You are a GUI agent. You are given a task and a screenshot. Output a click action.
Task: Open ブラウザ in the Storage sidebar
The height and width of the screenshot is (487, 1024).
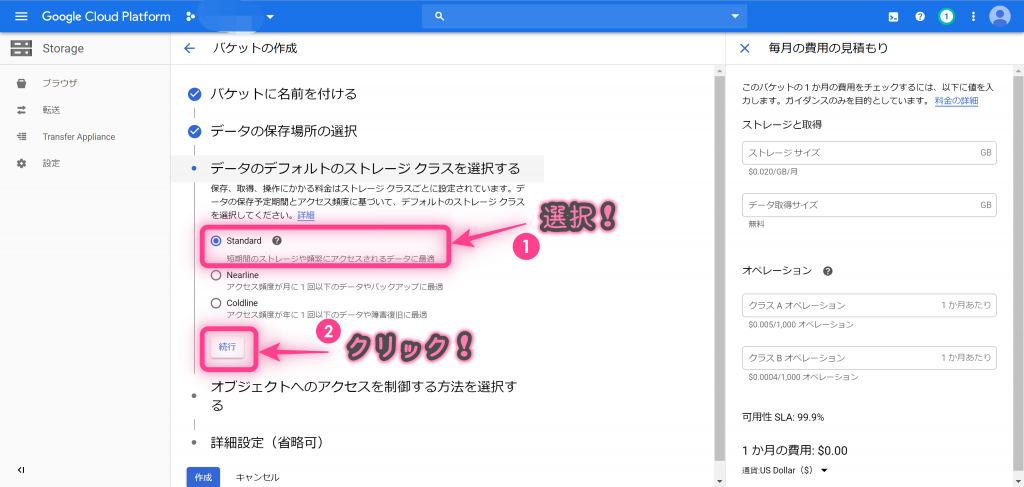point(59,83)
